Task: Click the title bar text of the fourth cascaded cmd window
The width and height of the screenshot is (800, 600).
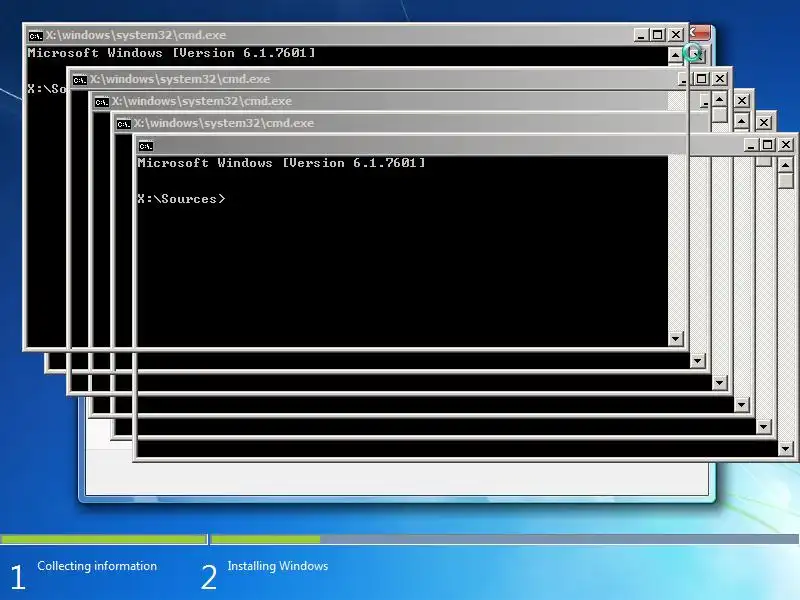Action: [x=224, y=123]
